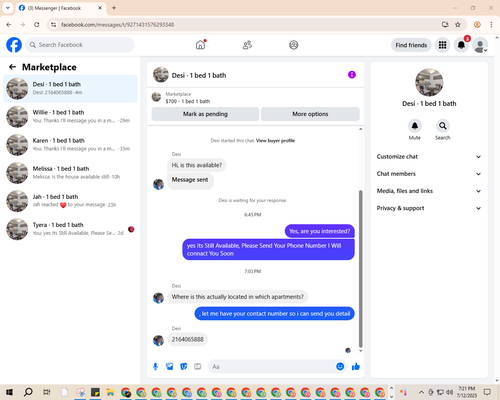This screenshot has height=400, width=500.
Task: Click the Desi listing photo in the right panel
Action: (429, 82)
